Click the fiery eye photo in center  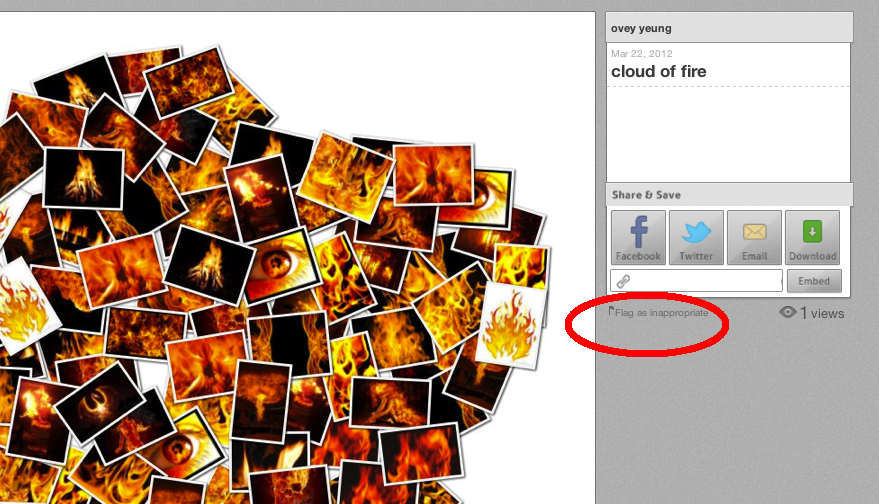280,265
